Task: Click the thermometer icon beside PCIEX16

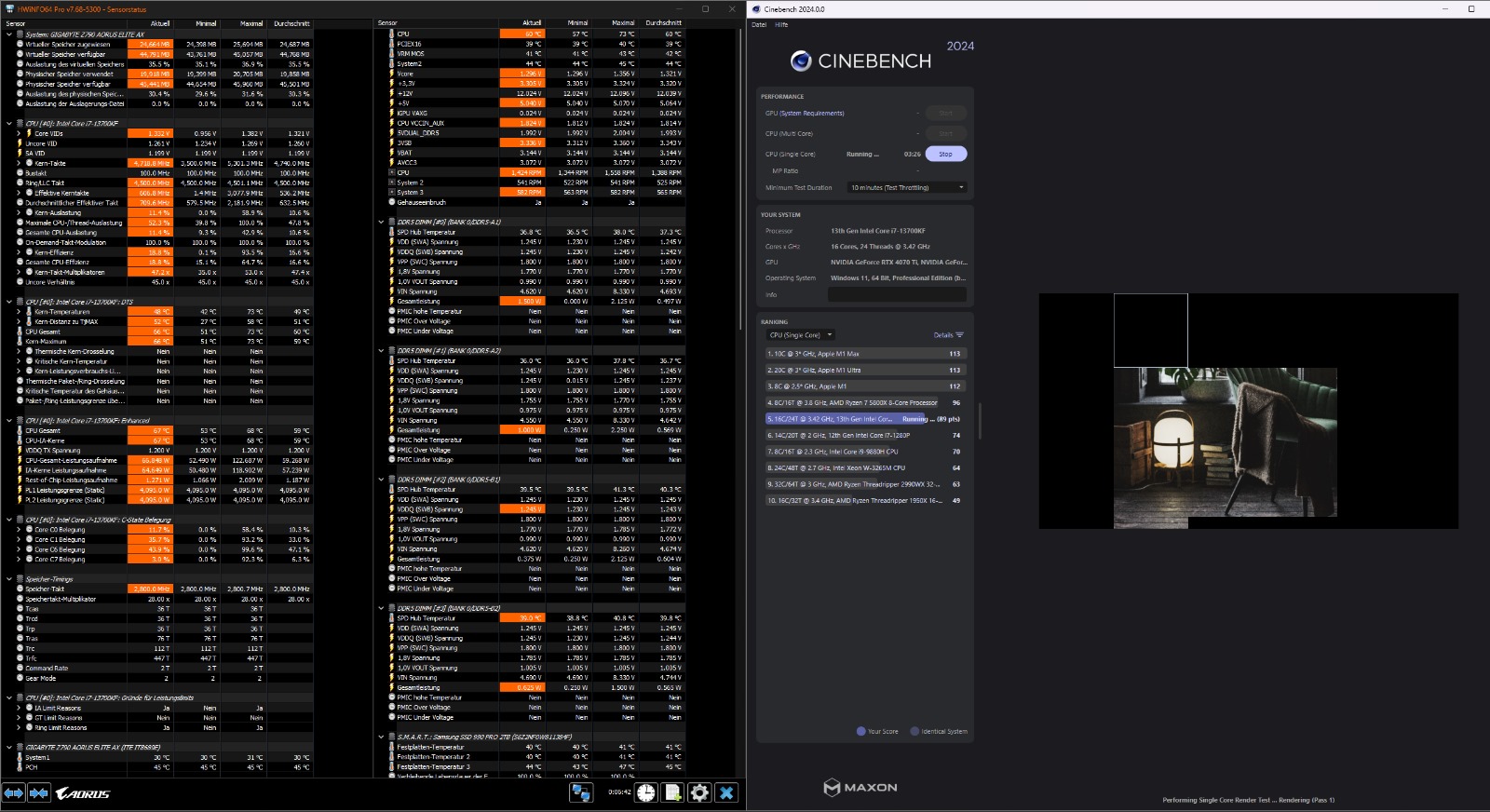Action: 391,44
